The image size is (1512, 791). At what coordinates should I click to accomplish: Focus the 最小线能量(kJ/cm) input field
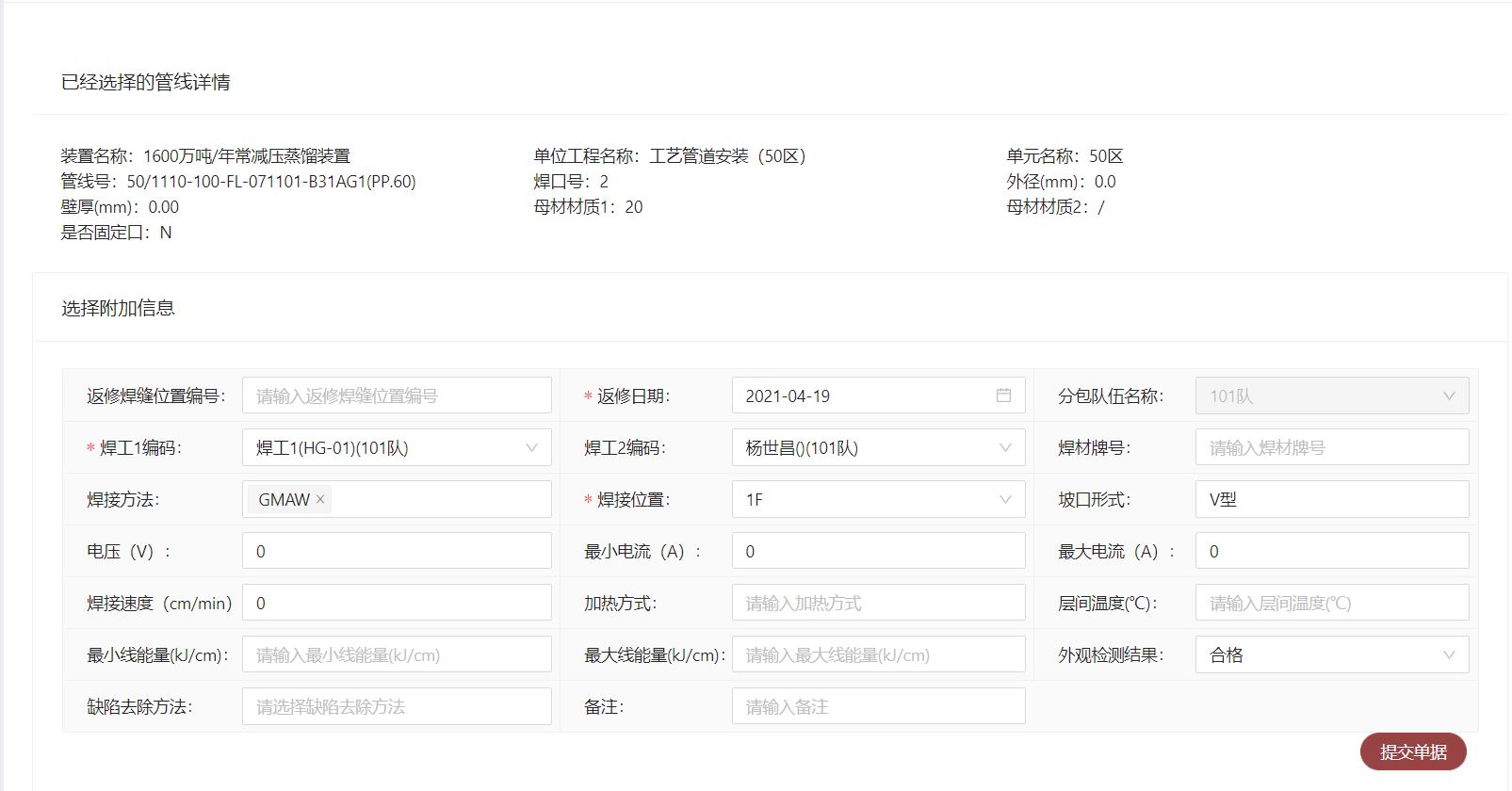(x=397, y=654)
